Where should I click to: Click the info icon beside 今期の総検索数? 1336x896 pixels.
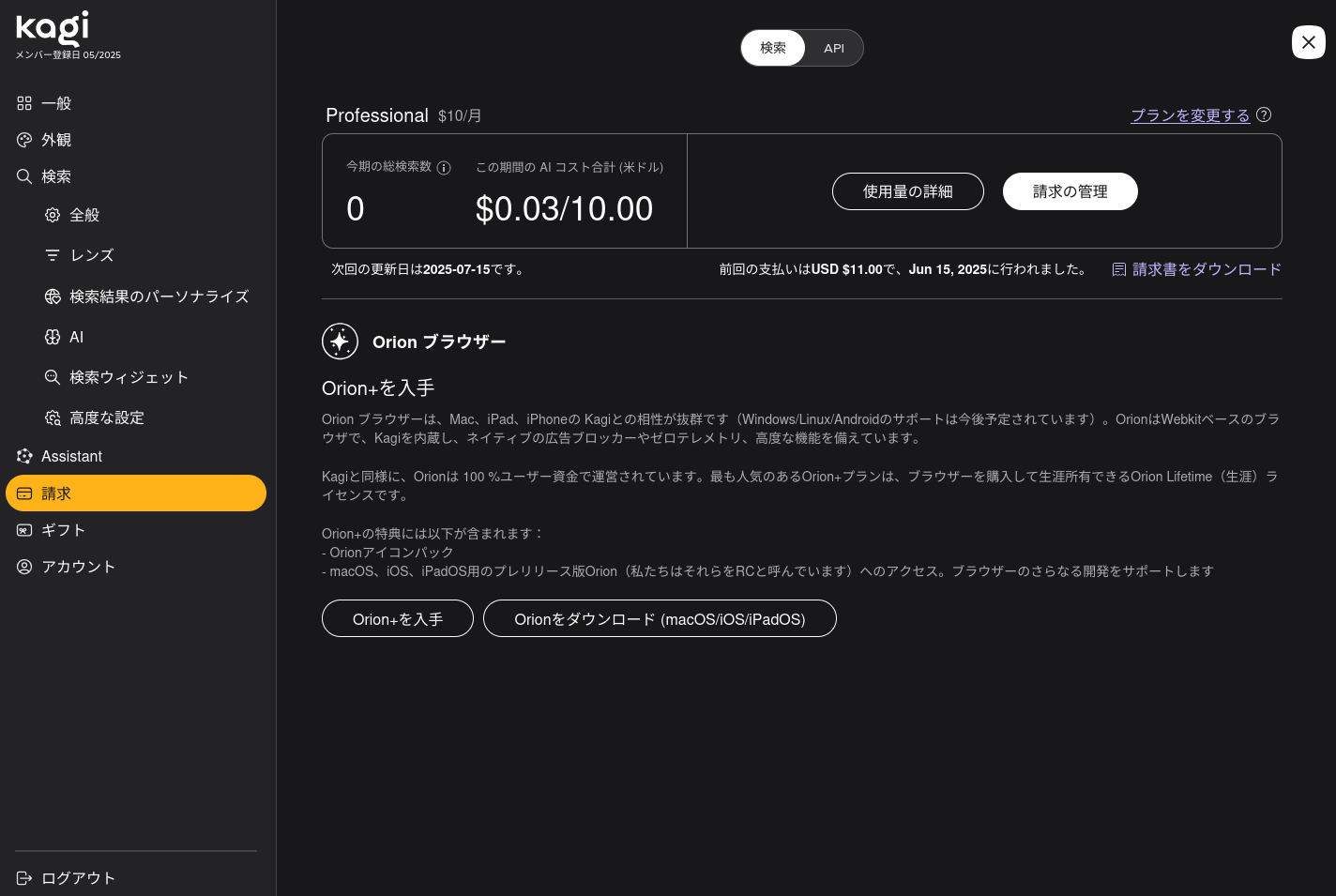pos(444,168)
